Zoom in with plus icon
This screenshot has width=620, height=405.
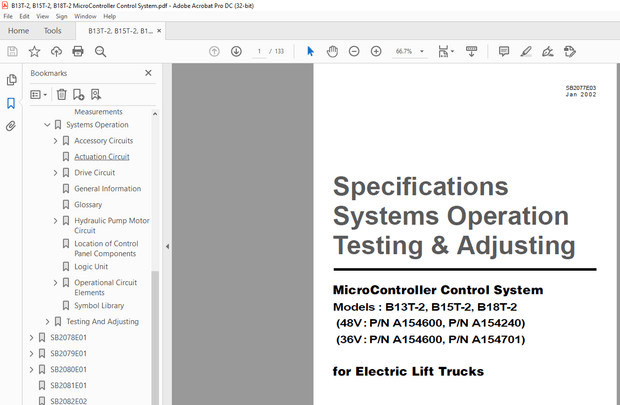coord(376,51)
